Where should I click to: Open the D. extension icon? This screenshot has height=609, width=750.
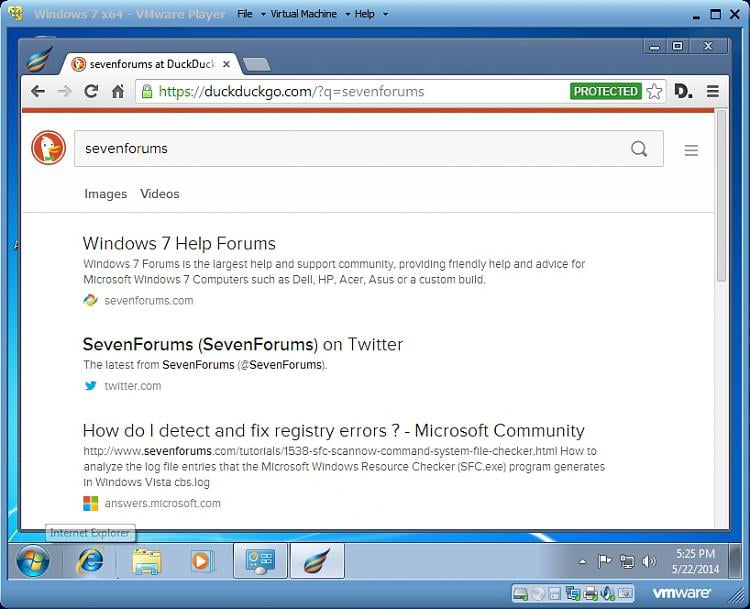(683, 91)
